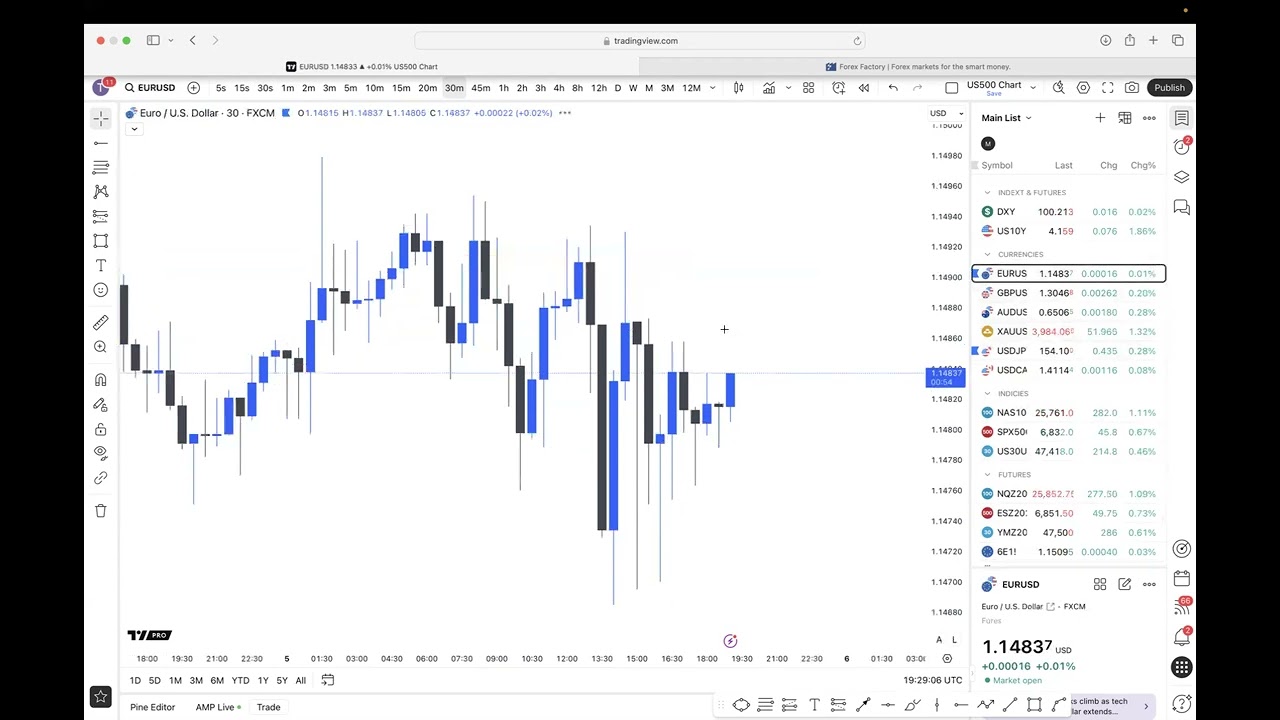
Task: Toggle stay in drawing mode
Action: [101, 405]
